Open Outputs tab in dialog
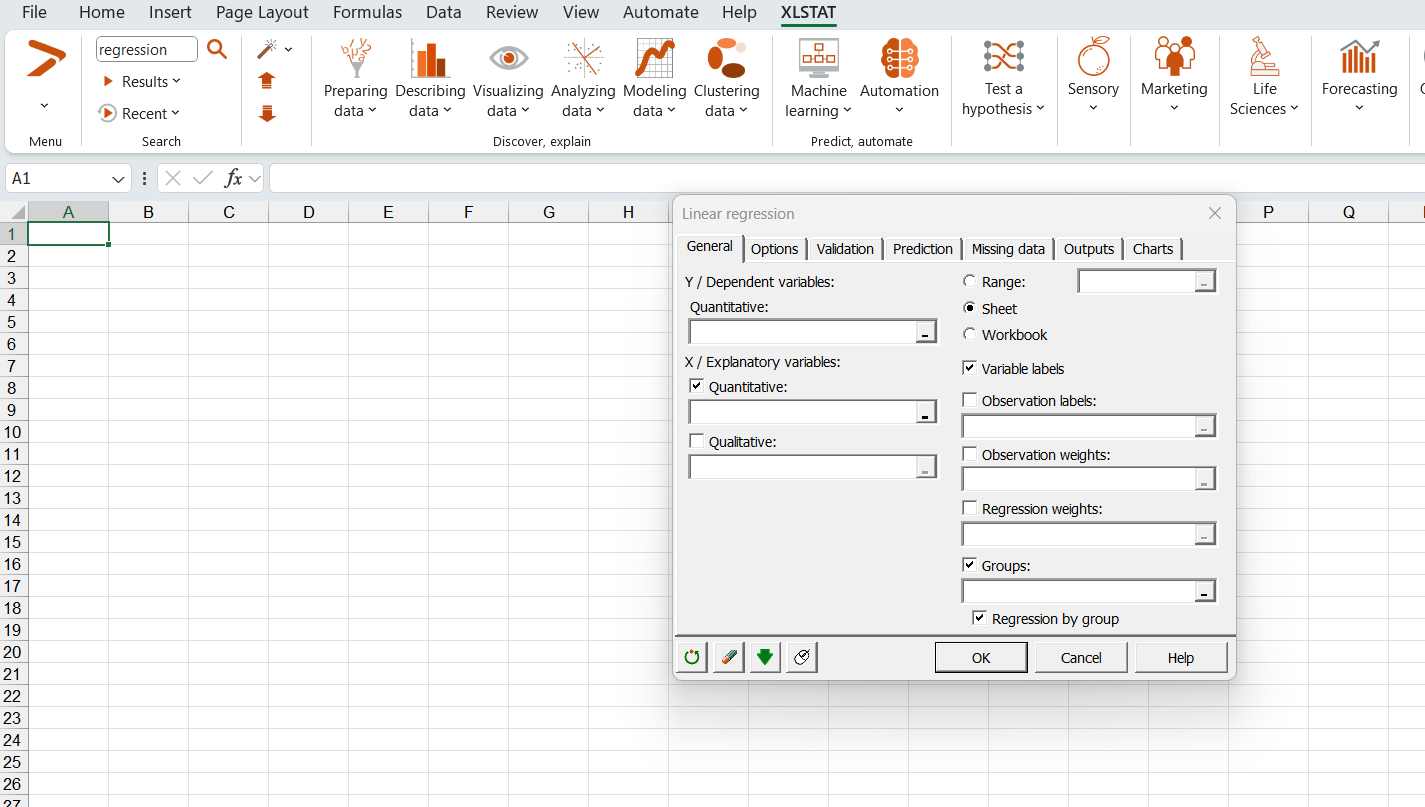The height and width of the screenshot is (807, 1425). (x=1089, y=249)
